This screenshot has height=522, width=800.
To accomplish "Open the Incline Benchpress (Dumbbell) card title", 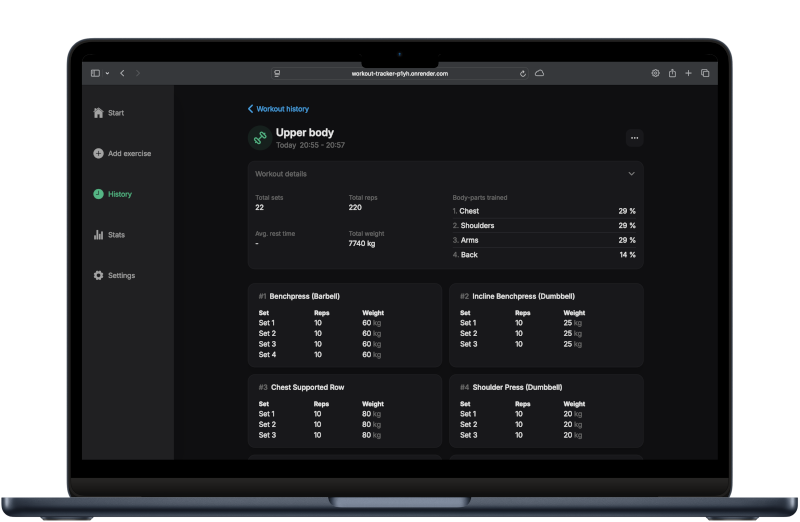I will pyautogui.click(x=523, y=296).
